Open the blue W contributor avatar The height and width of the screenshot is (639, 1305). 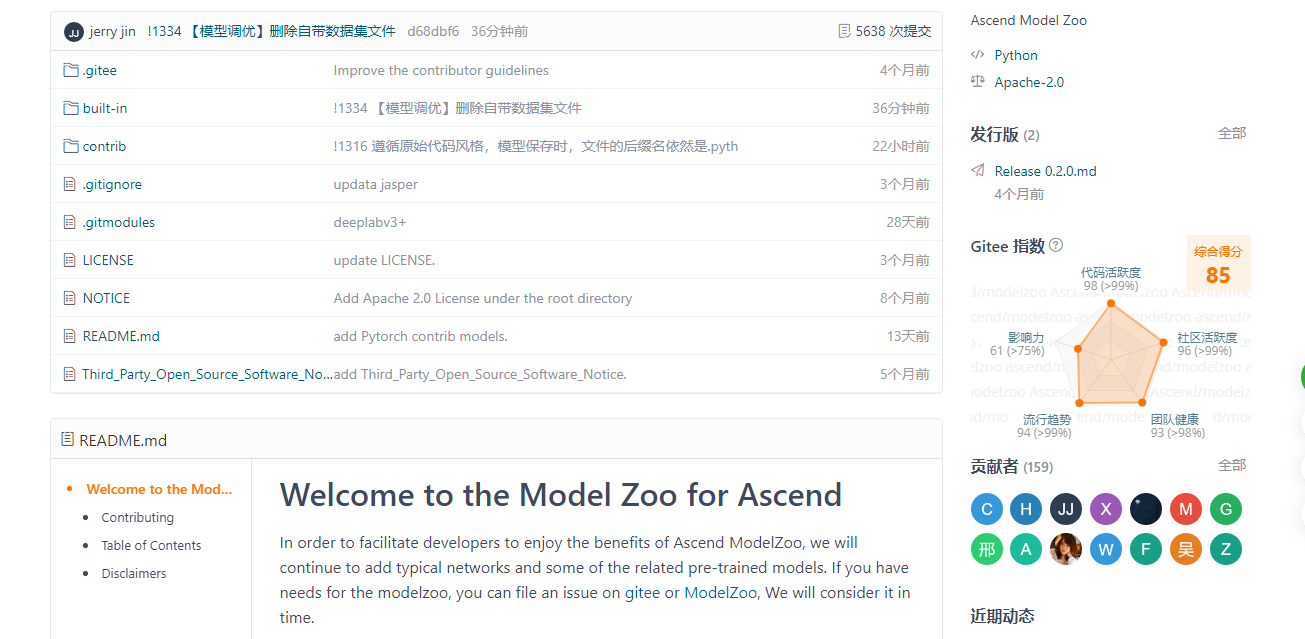coord(1106,549)
